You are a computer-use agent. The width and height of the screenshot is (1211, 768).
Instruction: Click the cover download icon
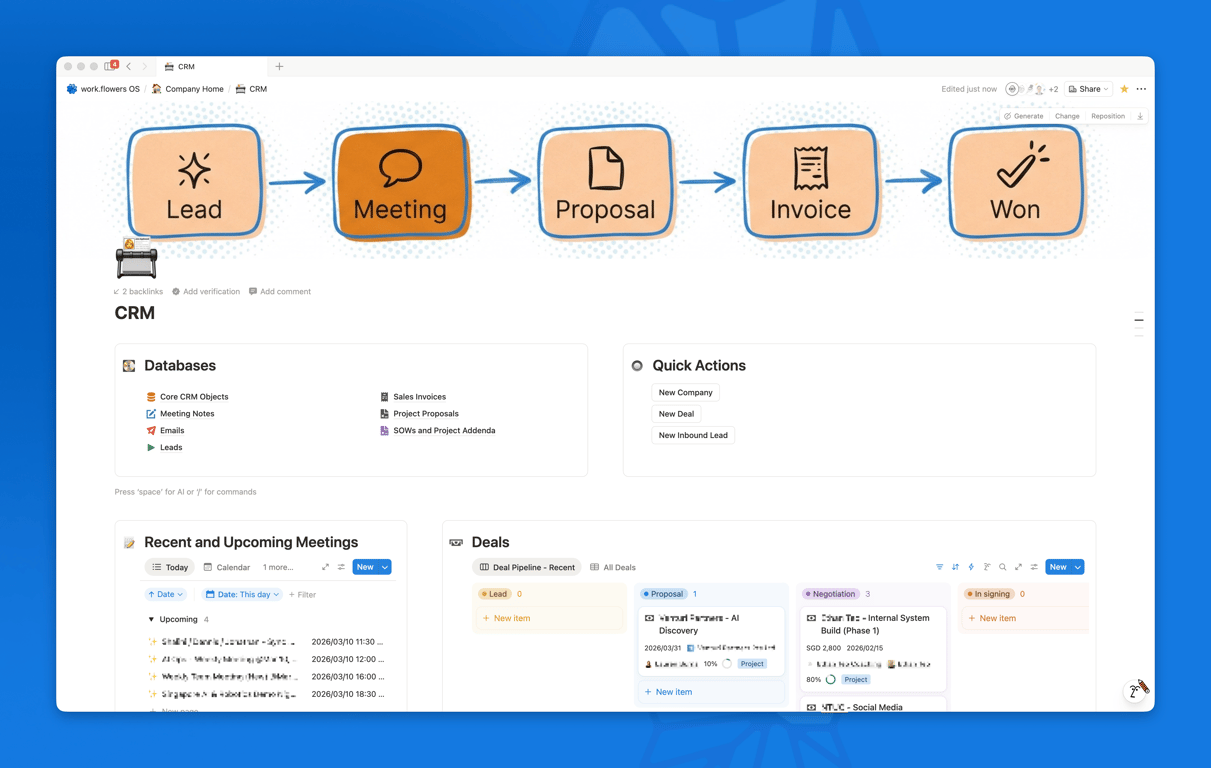click(x=1140, y=116)
